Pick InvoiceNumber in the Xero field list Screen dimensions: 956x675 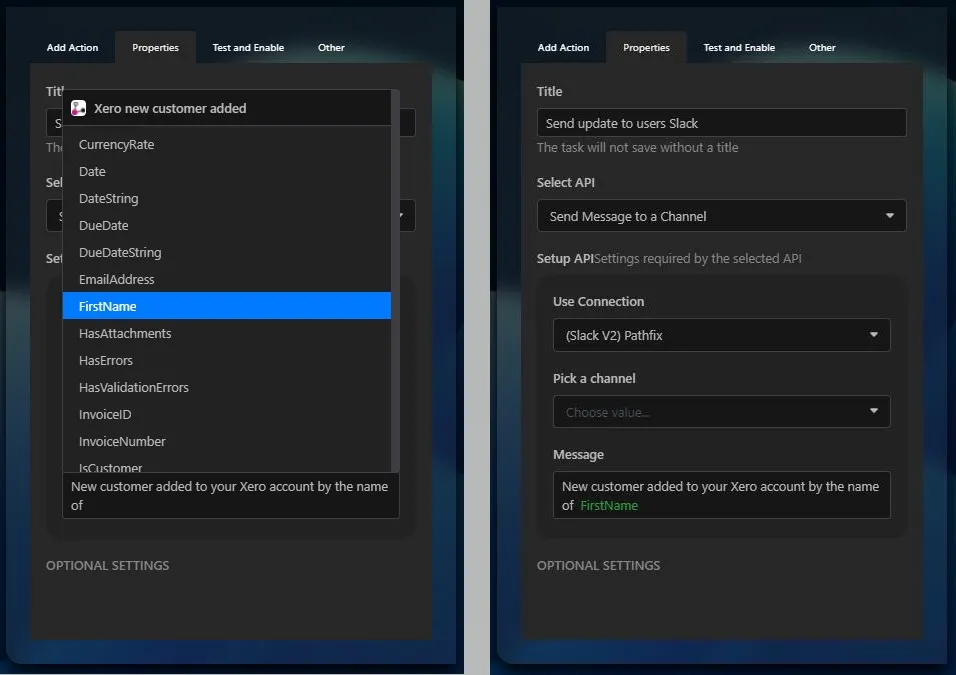pyautogui.click(x=227, y=441)
